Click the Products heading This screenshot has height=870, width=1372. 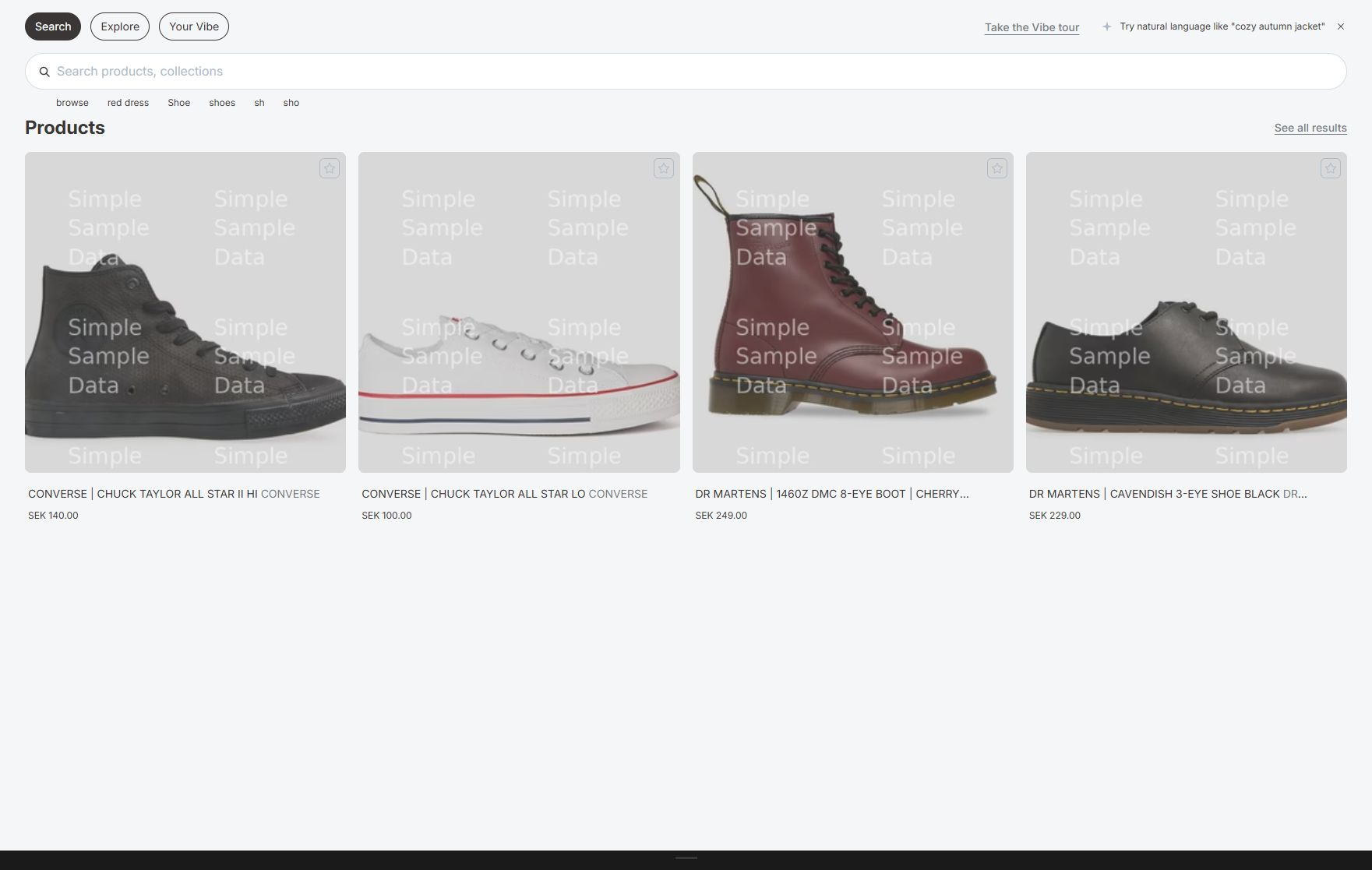point(65,128)
